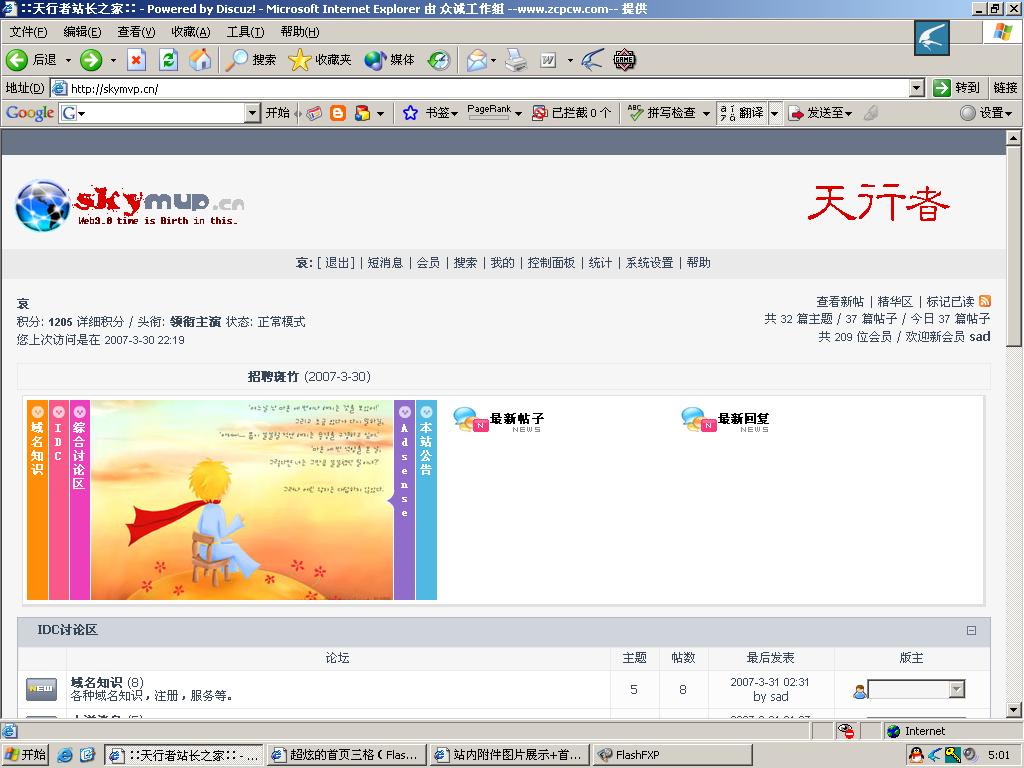Open the 翻译 dropdown arrow
The height and width of the screenshot is (768, 1024).
[x=775, y=114]
